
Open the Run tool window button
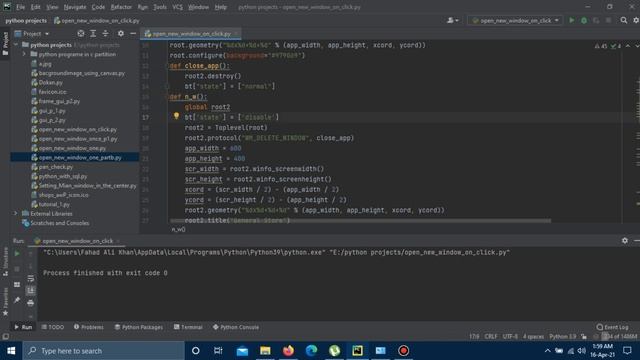[23, 327]
